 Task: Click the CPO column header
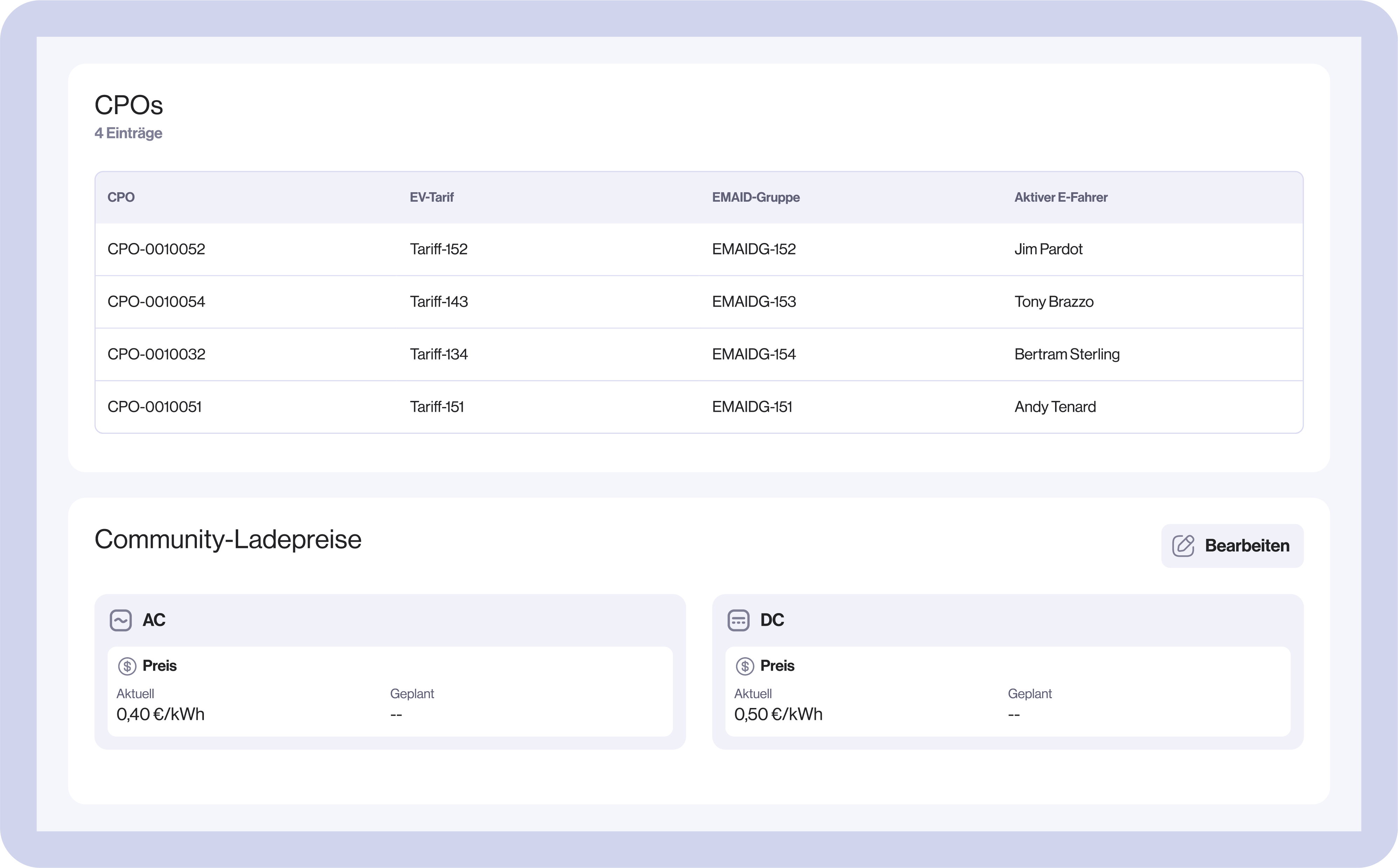point(121,197)
